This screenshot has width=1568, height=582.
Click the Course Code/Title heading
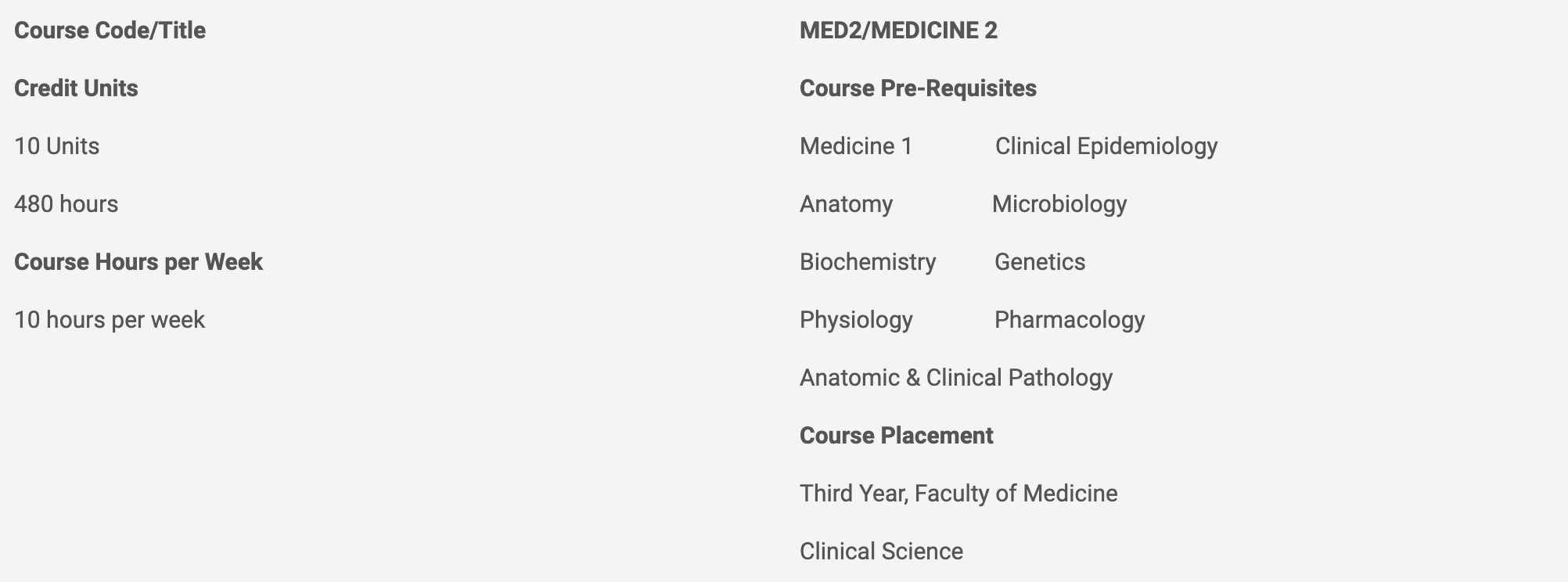click(110, 31)
